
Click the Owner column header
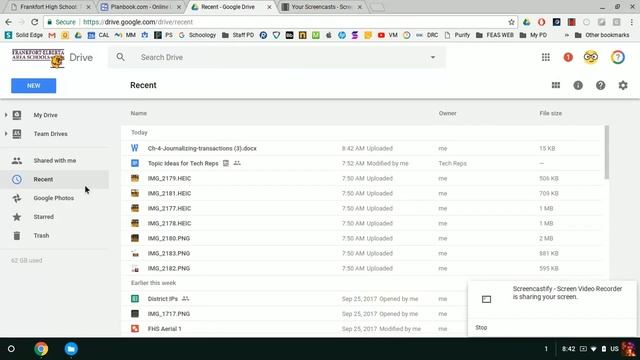(x=447, y=113)
